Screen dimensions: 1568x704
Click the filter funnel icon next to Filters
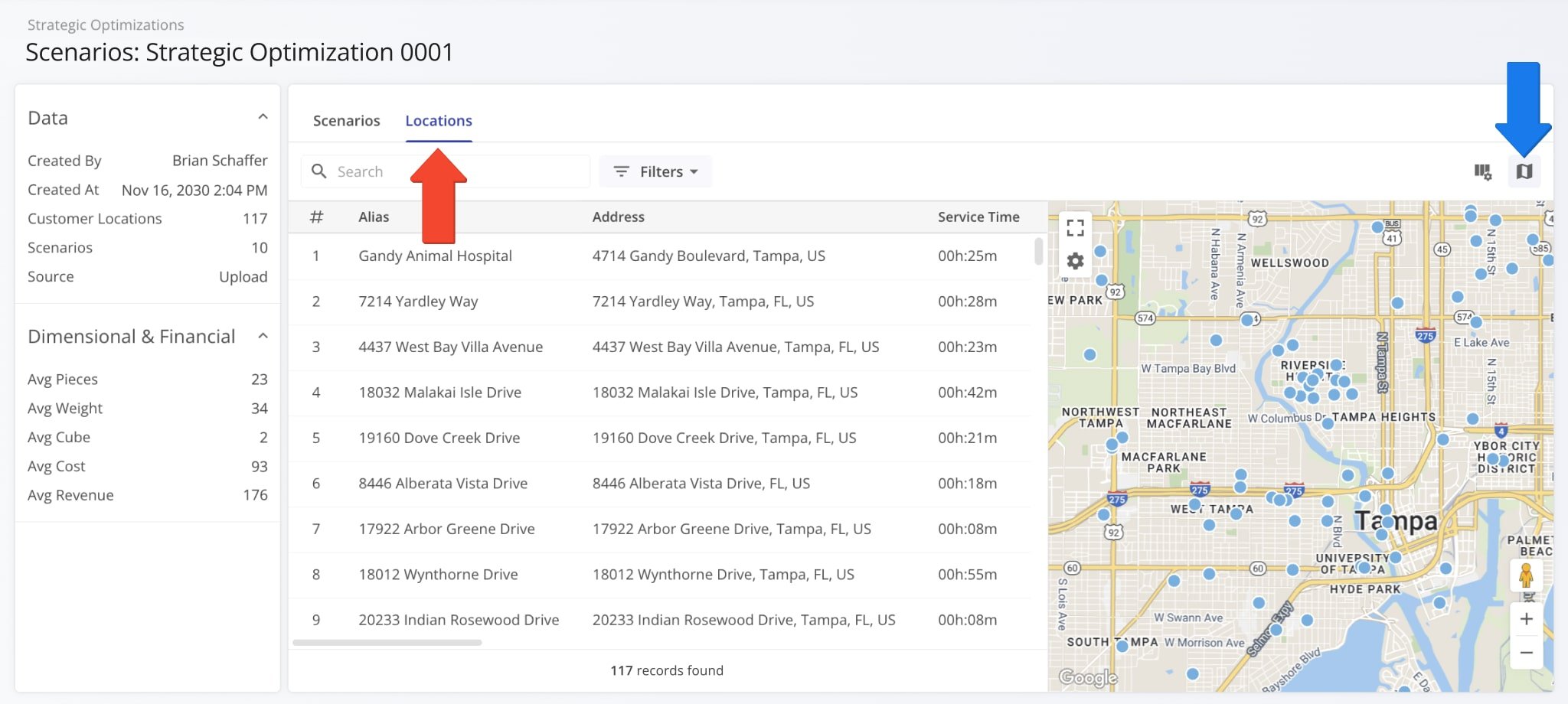pos(621,171)
